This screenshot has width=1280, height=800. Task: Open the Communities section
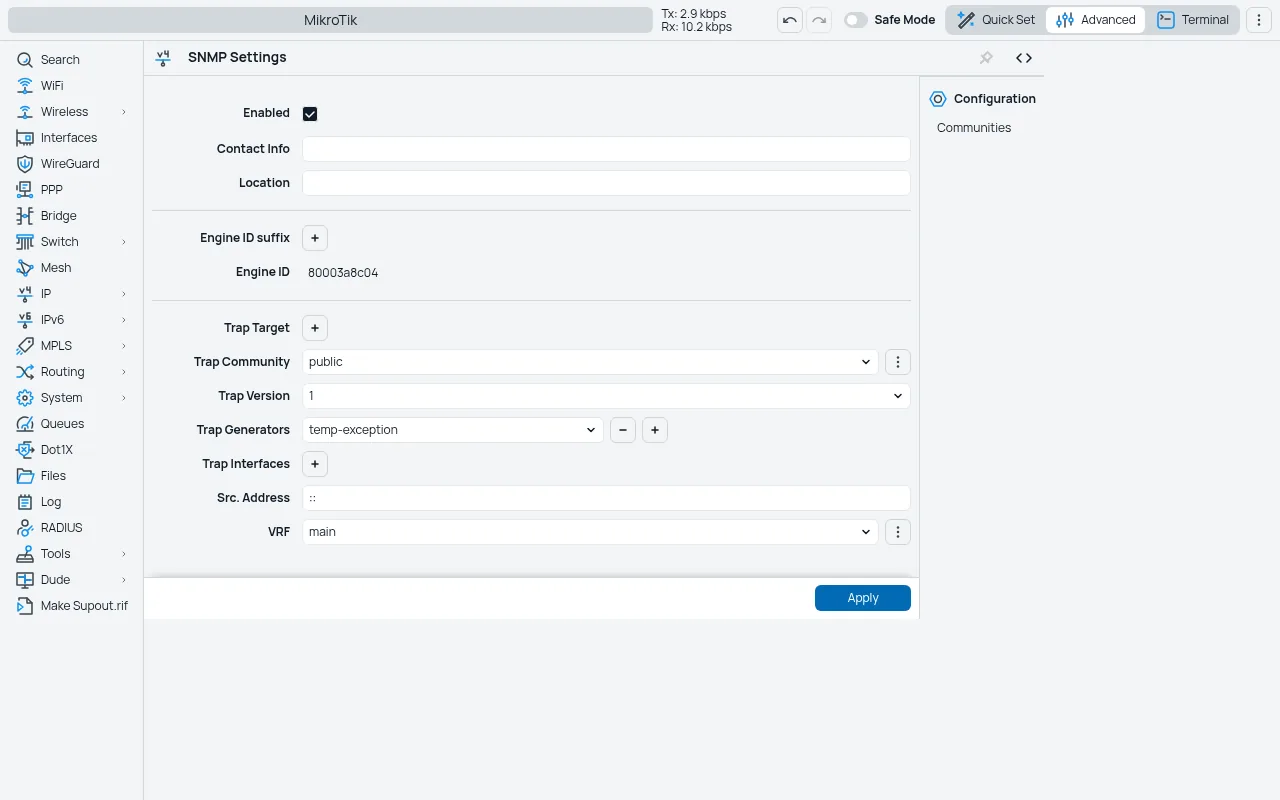click(974, 128)
